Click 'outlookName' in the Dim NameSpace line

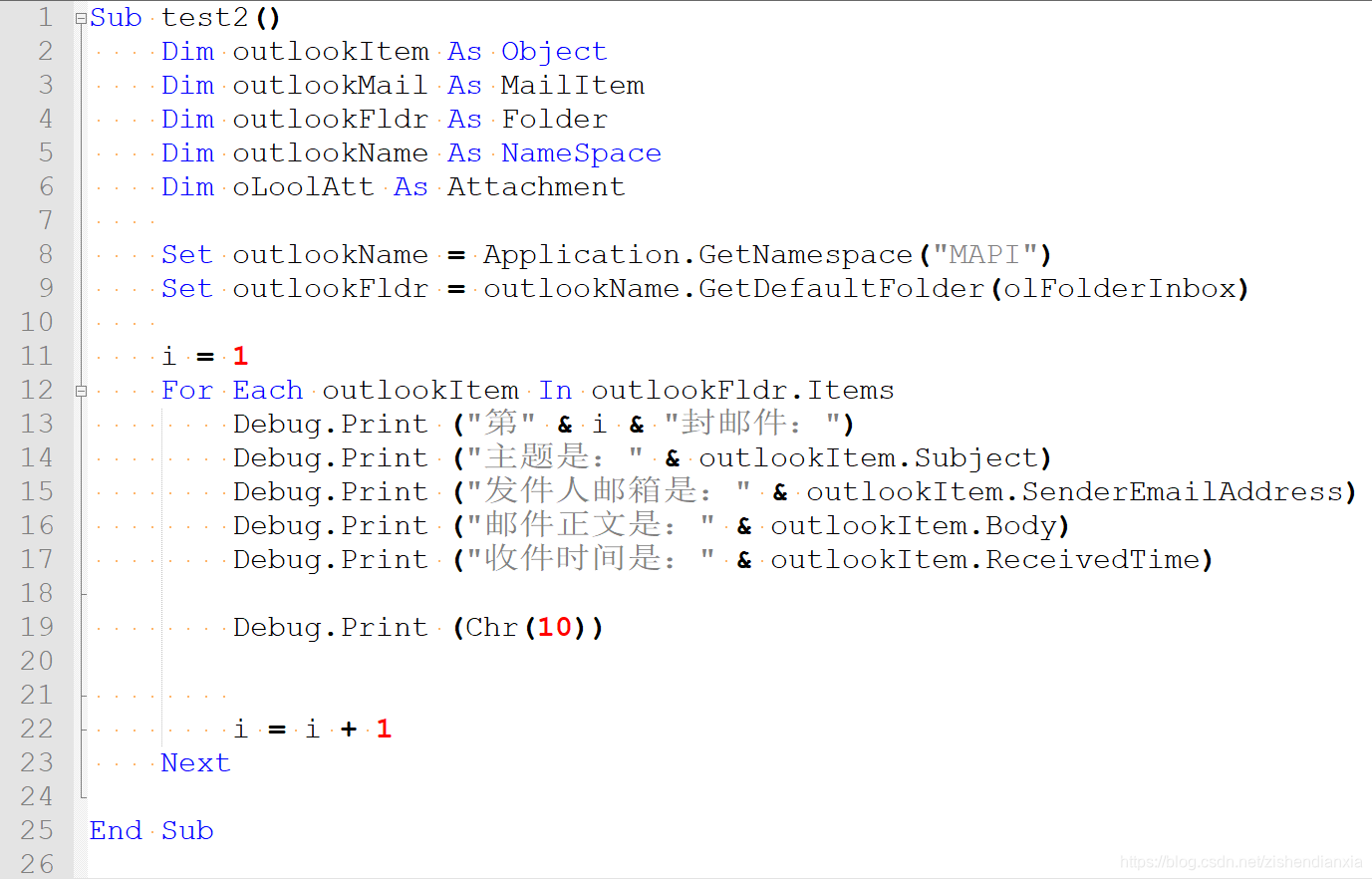coord(331,153)
